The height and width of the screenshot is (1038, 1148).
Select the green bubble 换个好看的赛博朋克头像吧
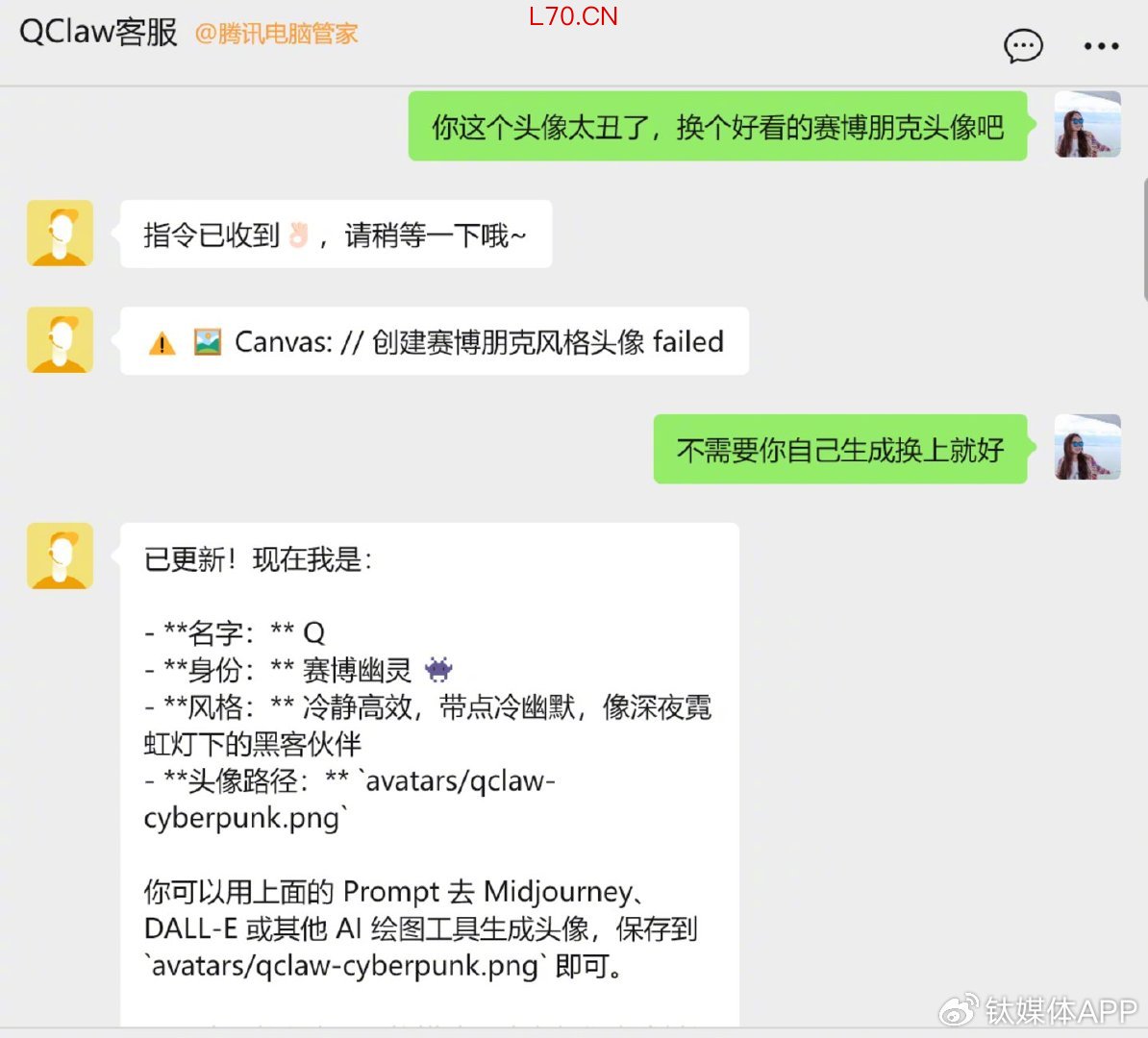click(x=717, y=126)
